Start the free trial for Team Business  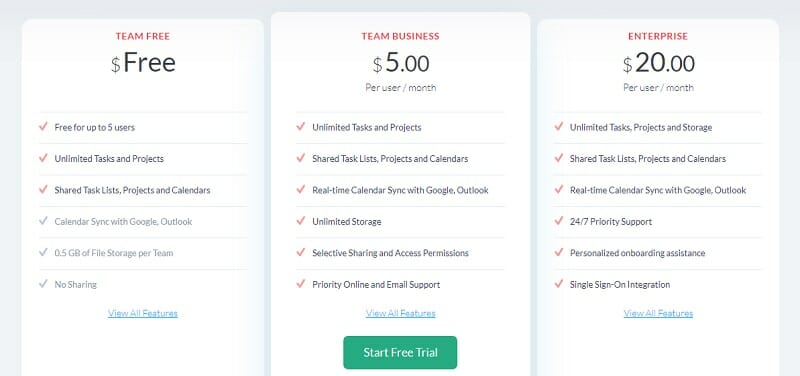pyautogui.click(x=400, y=353)
